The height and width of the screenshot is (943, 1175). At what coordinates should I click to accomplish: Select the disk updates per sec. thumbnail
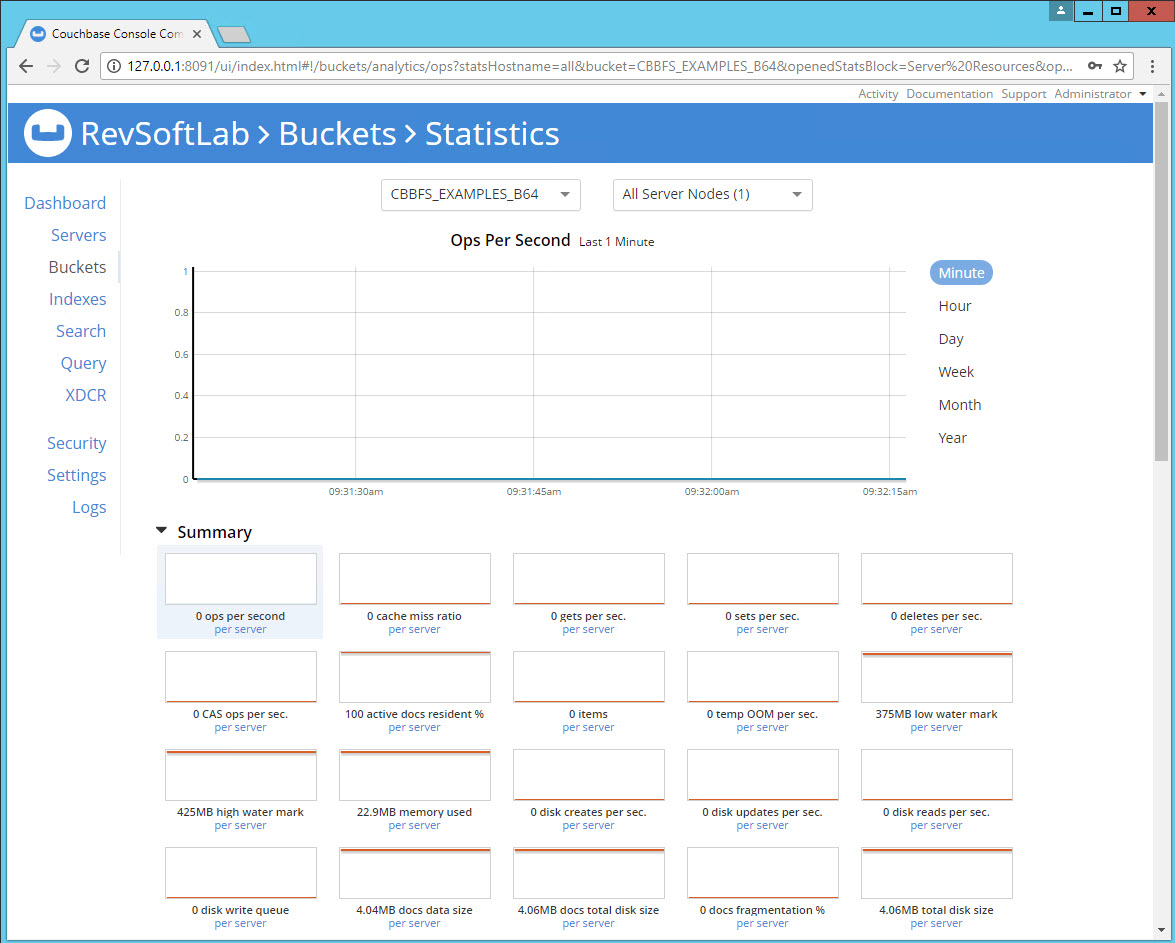[762, 775]
